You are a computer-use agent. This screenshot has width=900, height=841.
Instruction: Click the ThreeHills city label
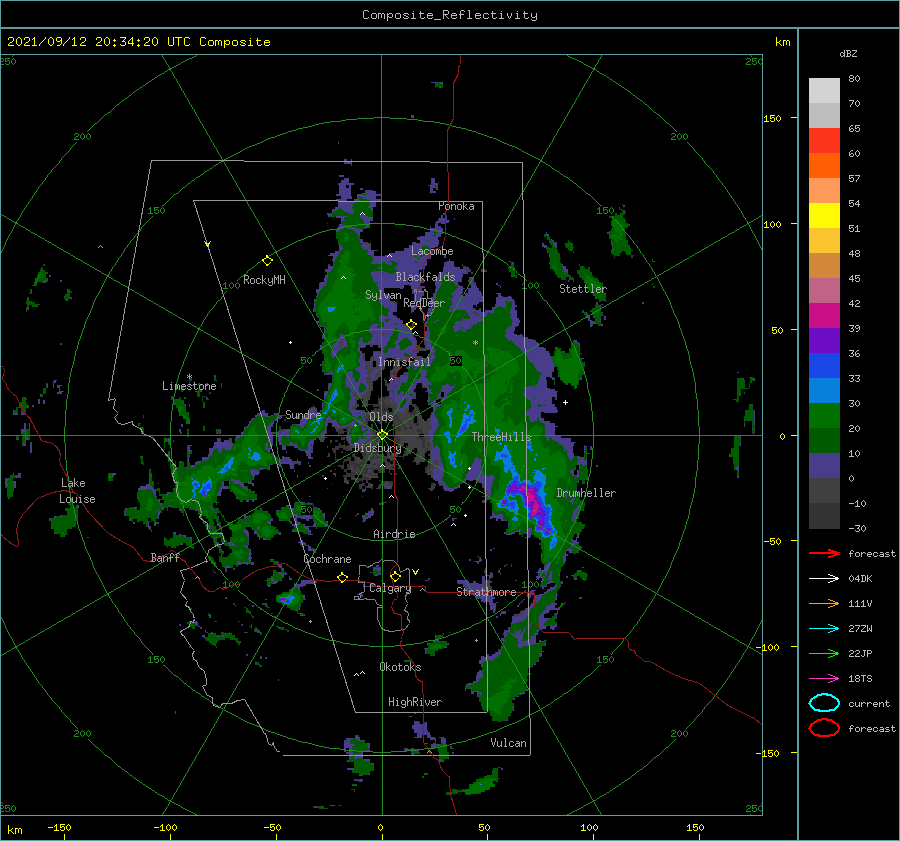coord(501,437)
